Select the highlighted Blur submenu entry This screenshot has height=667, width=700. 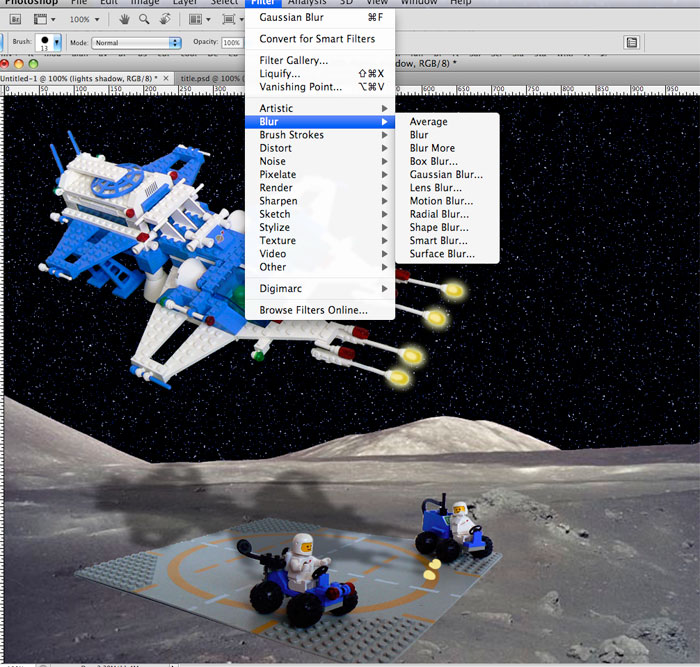320,122
